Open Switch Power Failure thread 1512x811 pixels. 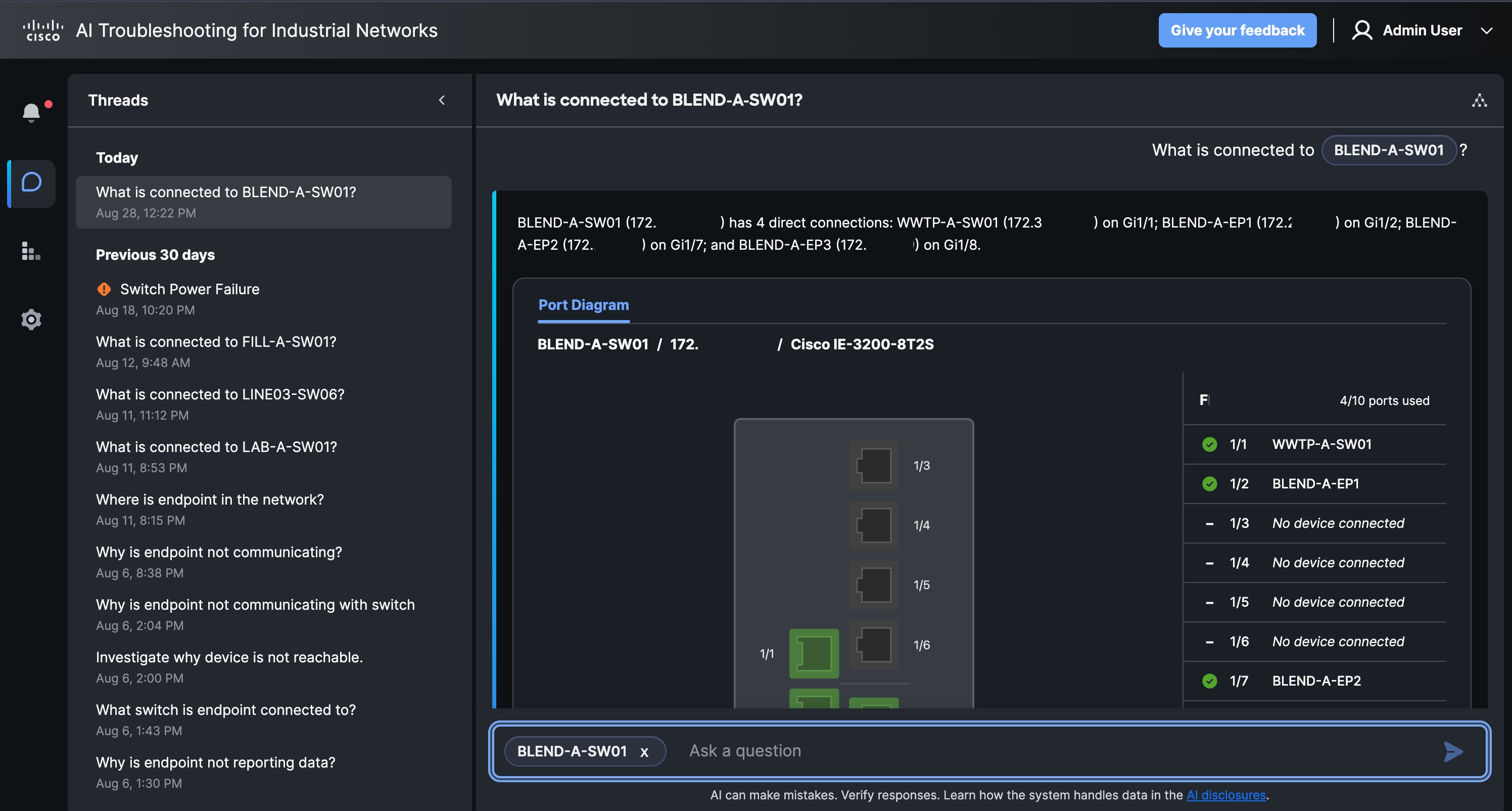(264, 299)
